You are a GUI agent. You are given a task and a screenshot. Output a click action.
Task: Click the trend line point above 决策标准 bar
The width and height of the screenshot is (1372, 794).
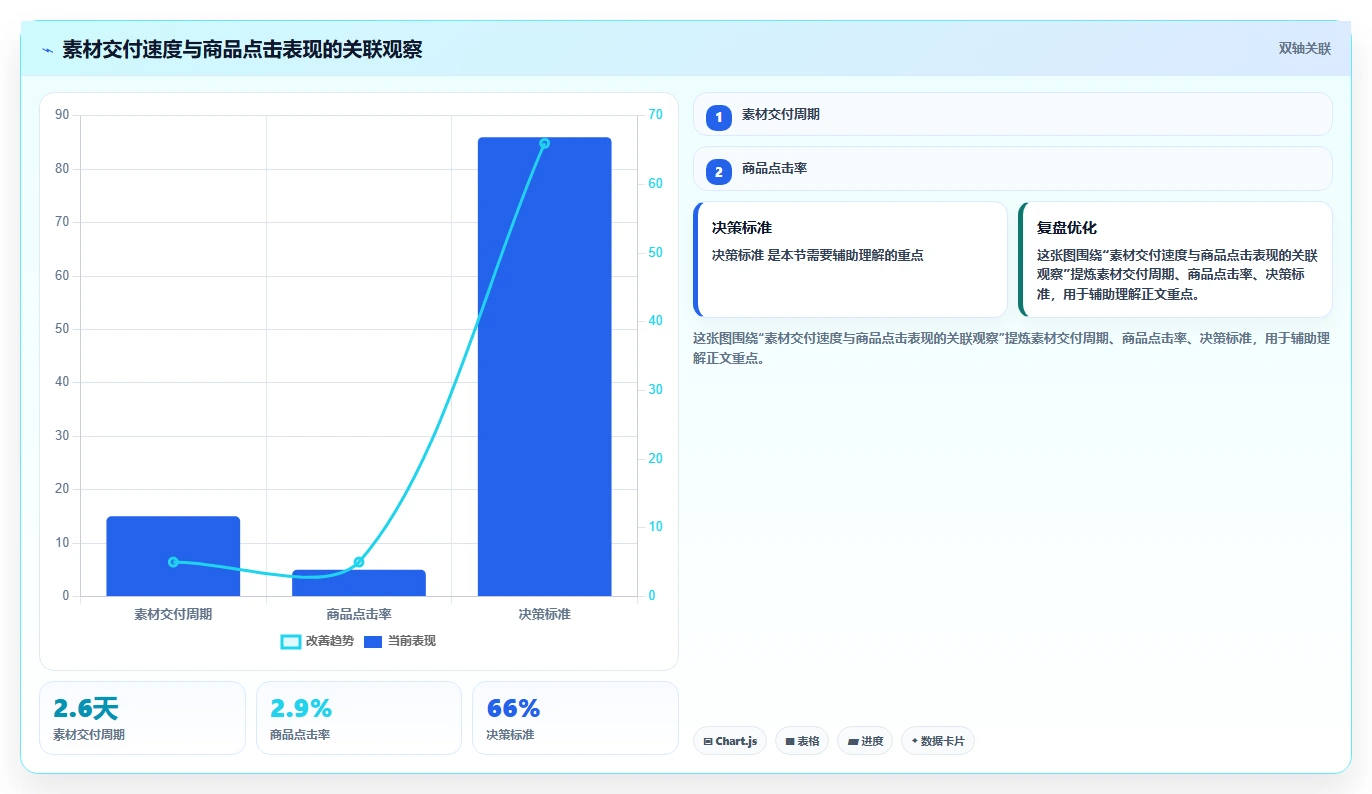[x=544, y=143]
